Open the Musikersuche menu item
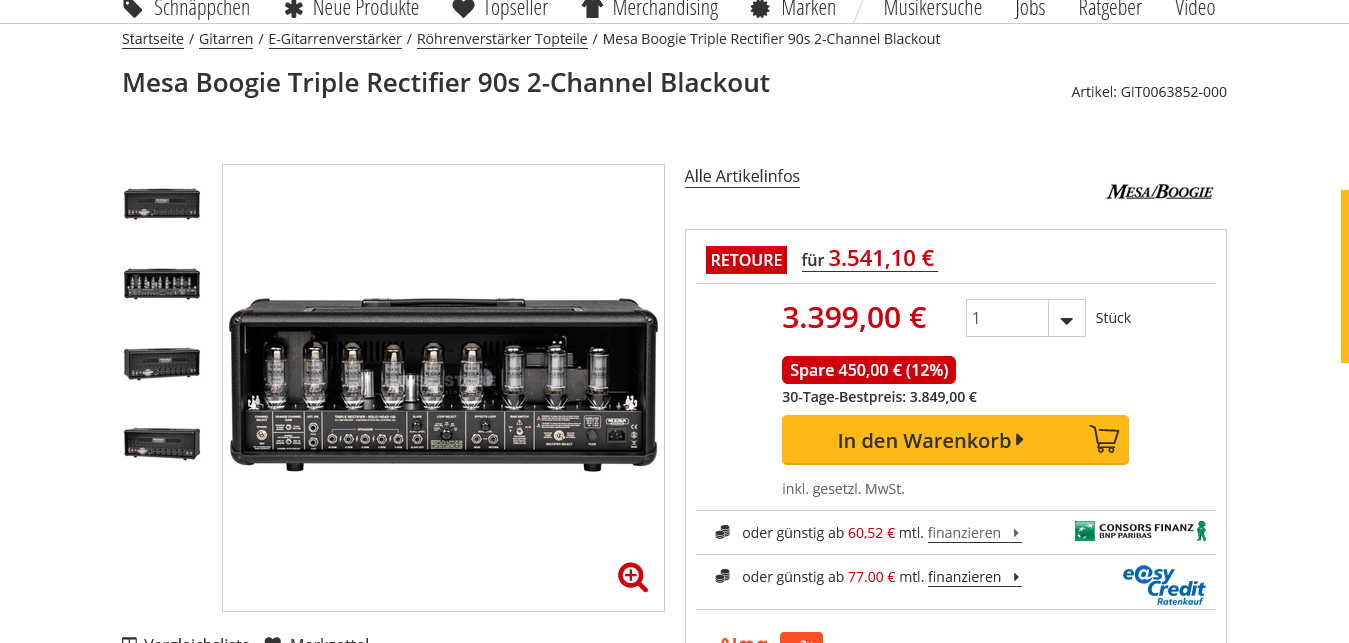The height and width of the screenshot is (643, 1349). (933, 9)
